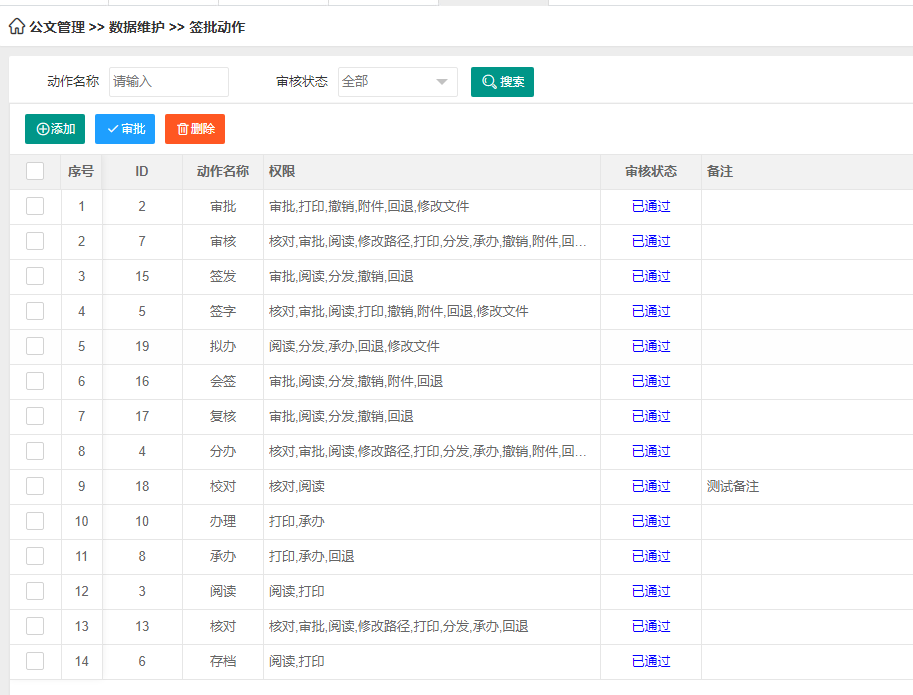Toggle the select-all header checkbox
The width and height of the screenshot is (913, 695).
pyautogui.click(x=35, y=171)
